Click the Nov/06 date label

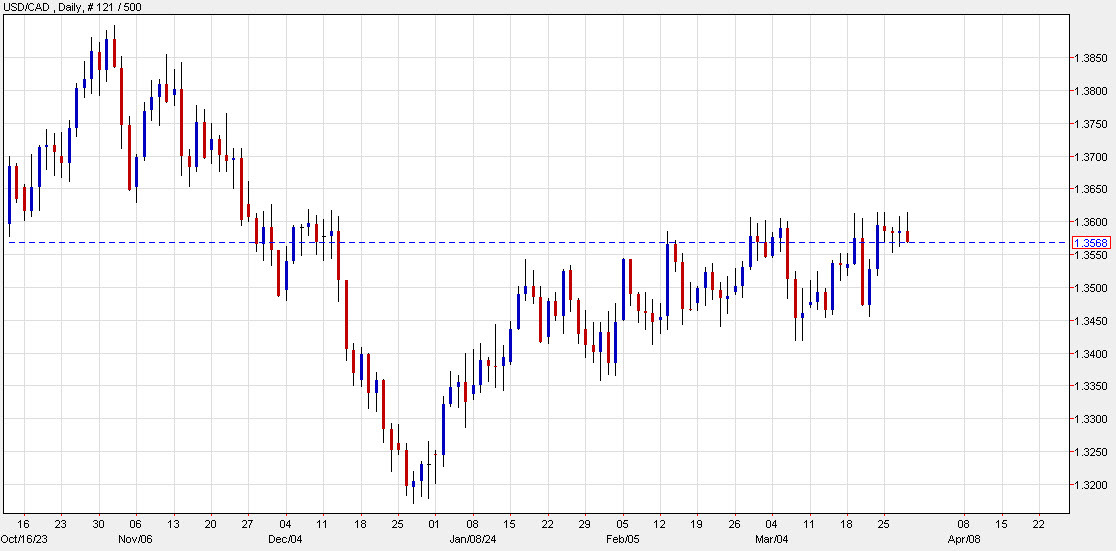[x=135, y=539]
